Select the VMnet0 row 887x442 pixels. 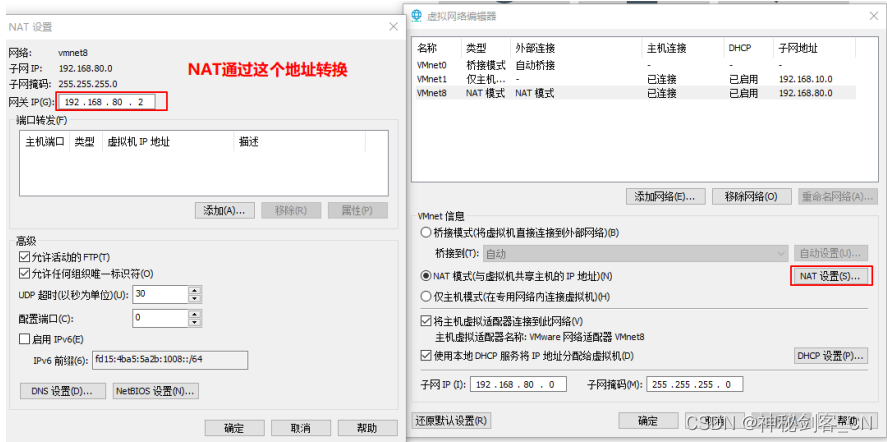tap(635, 65)
